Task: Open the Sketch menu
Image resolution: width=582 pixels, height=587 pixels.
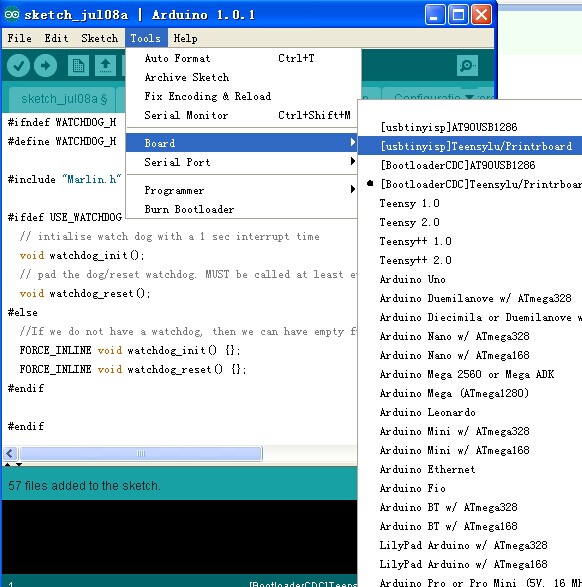Action: tap(100, 38)
